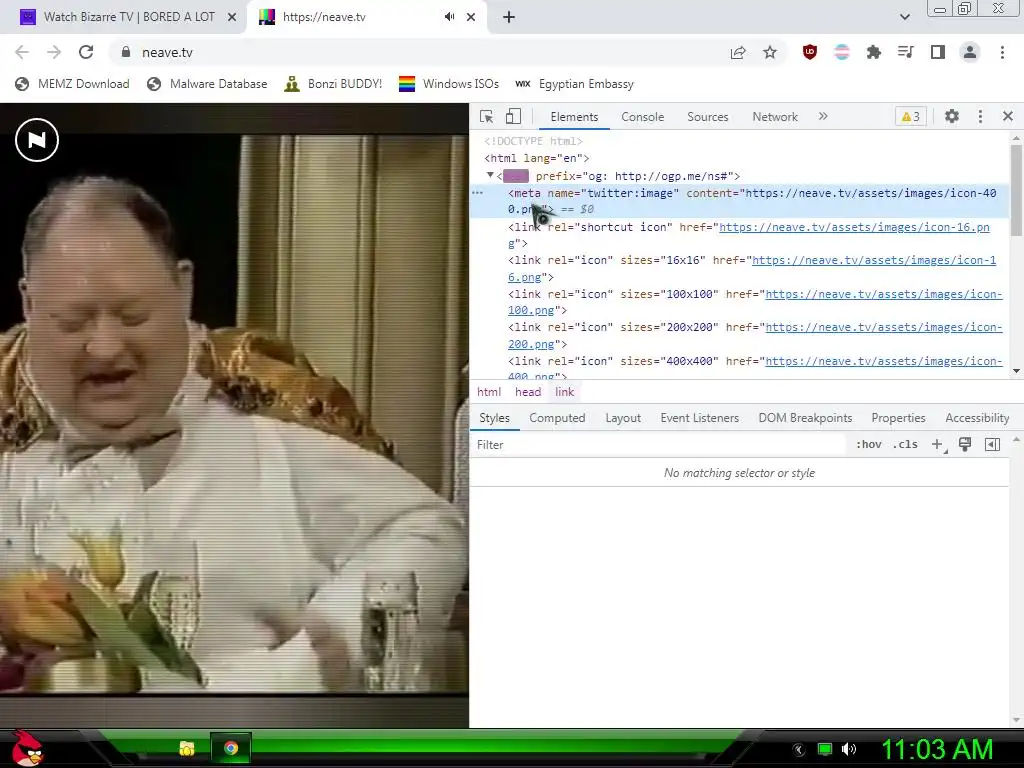Image resolution: width=1024 pixels, height=768 pixels.
Task: Open the uBlock Origin extension icon
Action: [810, 52]
